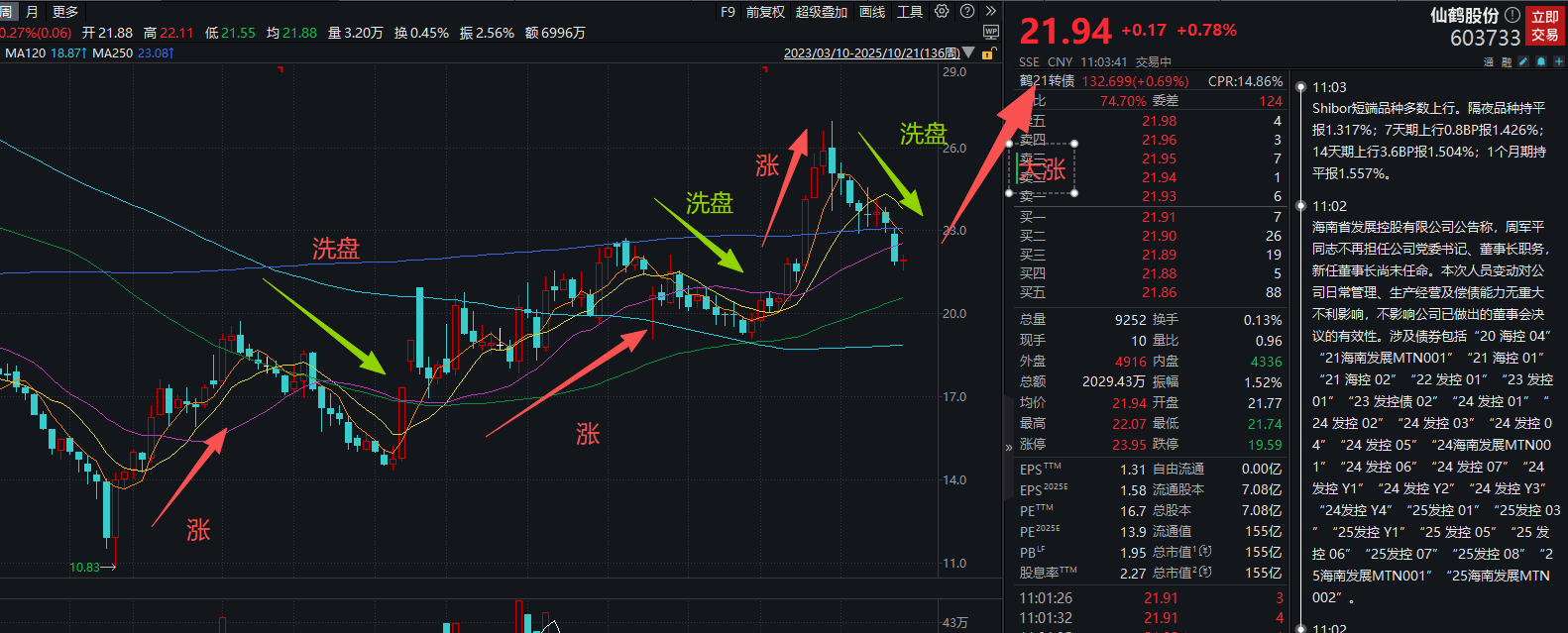1568x633 pixels.
Task: Select the 11:03 news timeline marker
Action: [x=1300, y=87]
